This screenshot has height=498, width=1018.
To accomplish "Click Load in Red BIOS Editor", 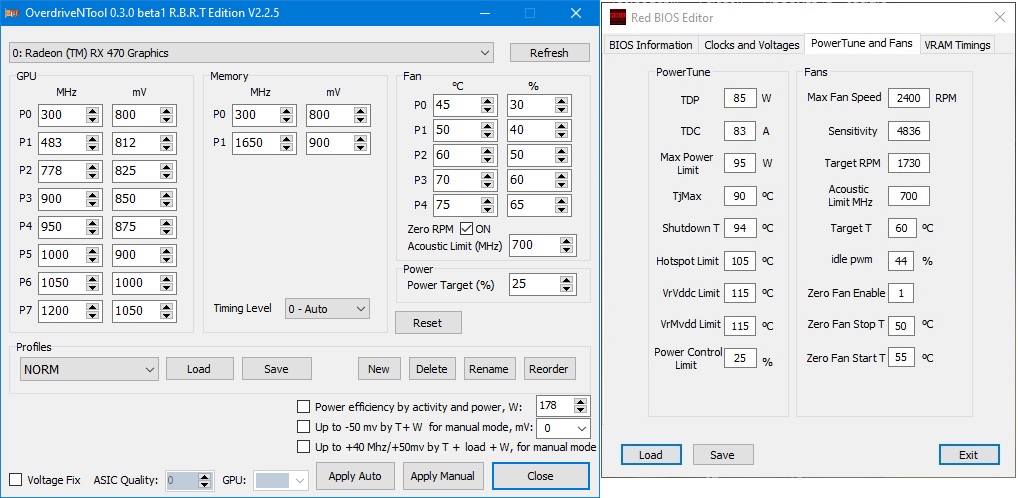I will [651, 454].
